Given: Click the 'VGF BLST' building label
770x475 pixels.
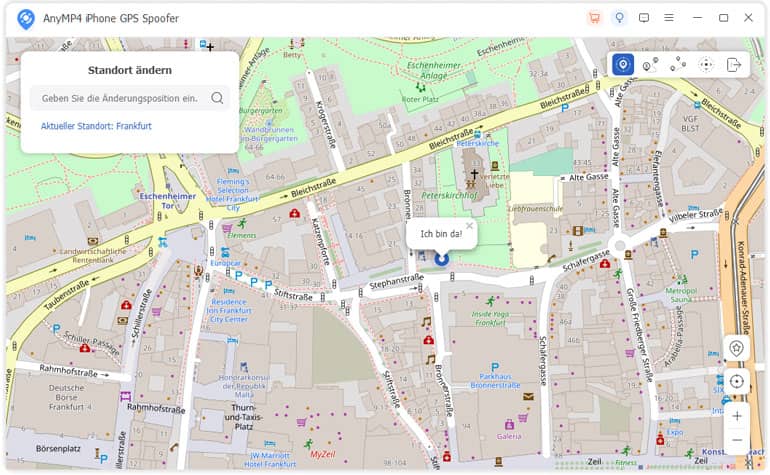Looking at the screenshot, I should (x=690, y=123).
